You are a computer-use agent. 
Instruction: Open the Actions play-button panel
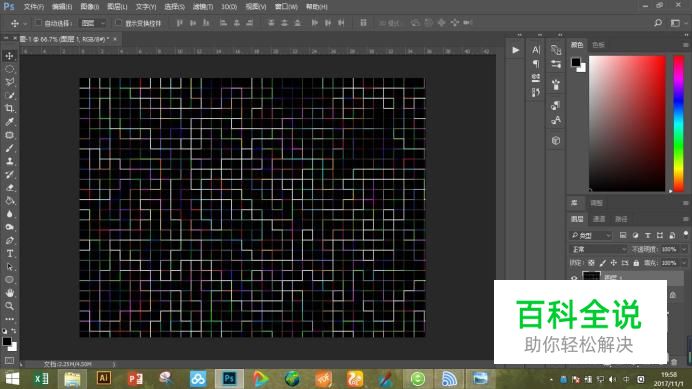point(515,50)
